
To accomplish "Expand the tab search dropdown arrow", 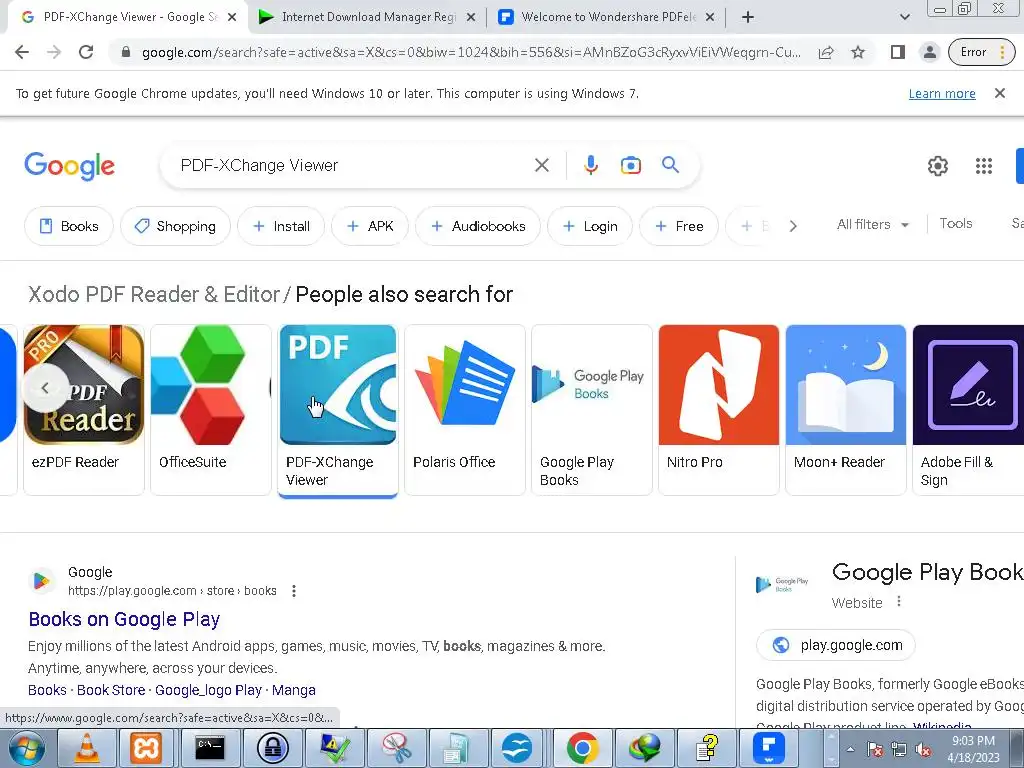I will pyautogui.click(x=904, y=17).
